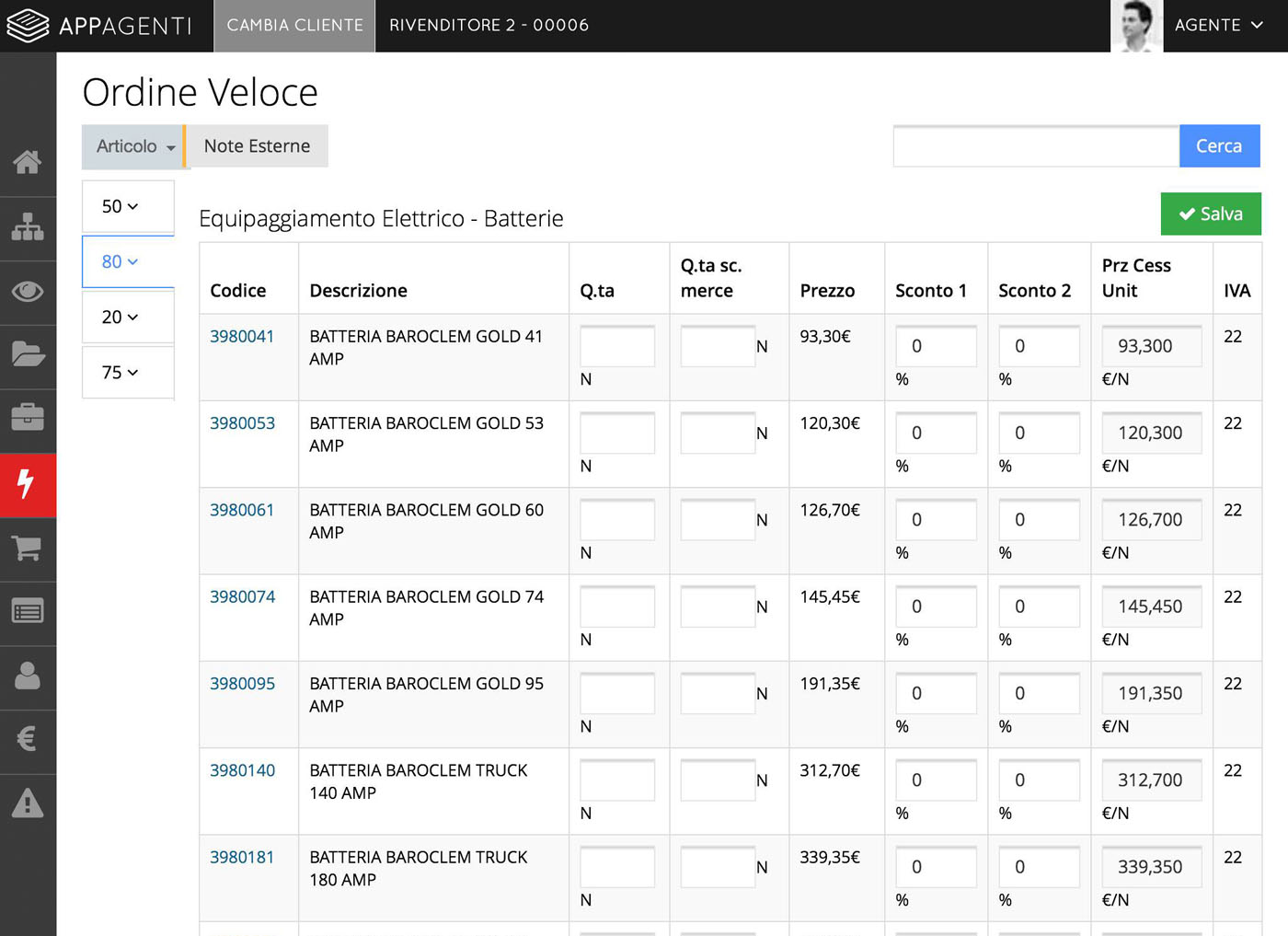This screenshot has height=936, width=1288.
Task: Open the list document icon in sidebar
Action: click(28, 611)
